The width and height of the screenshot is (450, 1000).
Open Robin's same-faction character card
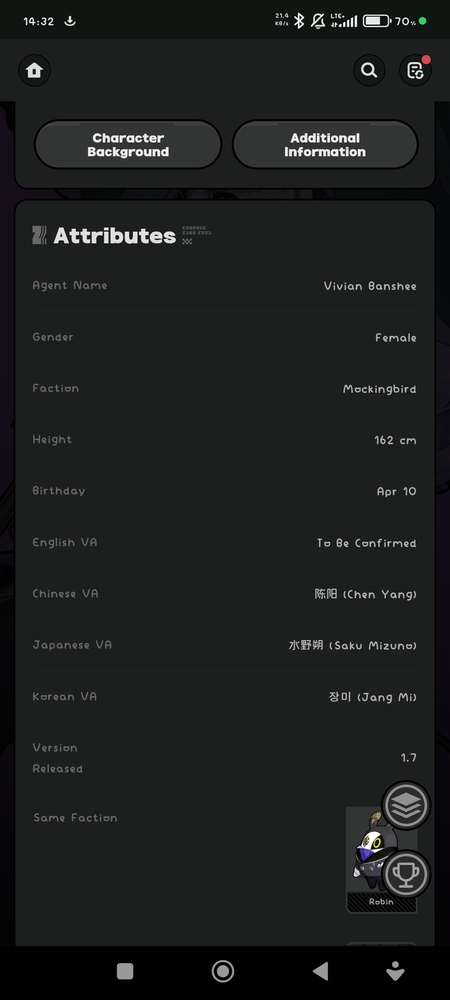point(381,860)
